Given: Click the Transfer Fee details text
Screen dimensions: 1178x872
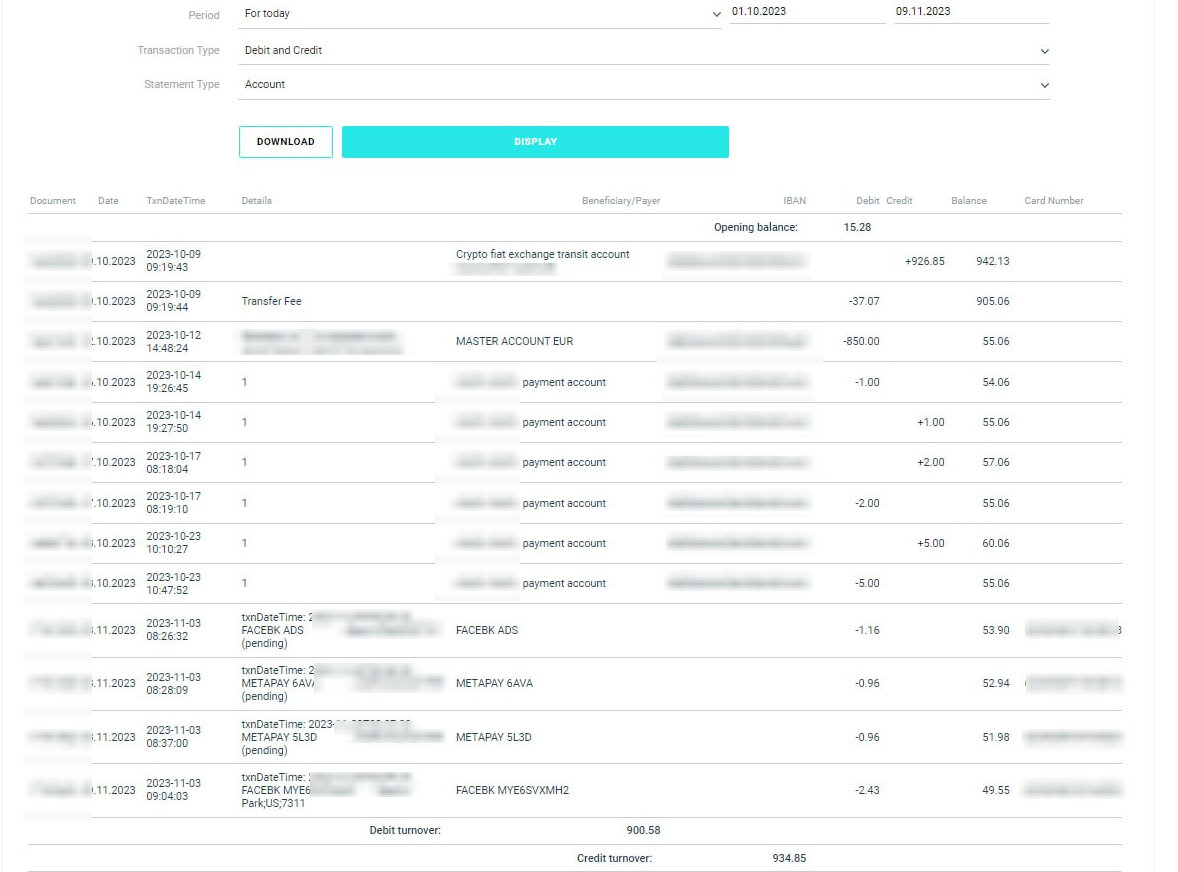Looking at the screenshot, I should (x=271, y=301).
